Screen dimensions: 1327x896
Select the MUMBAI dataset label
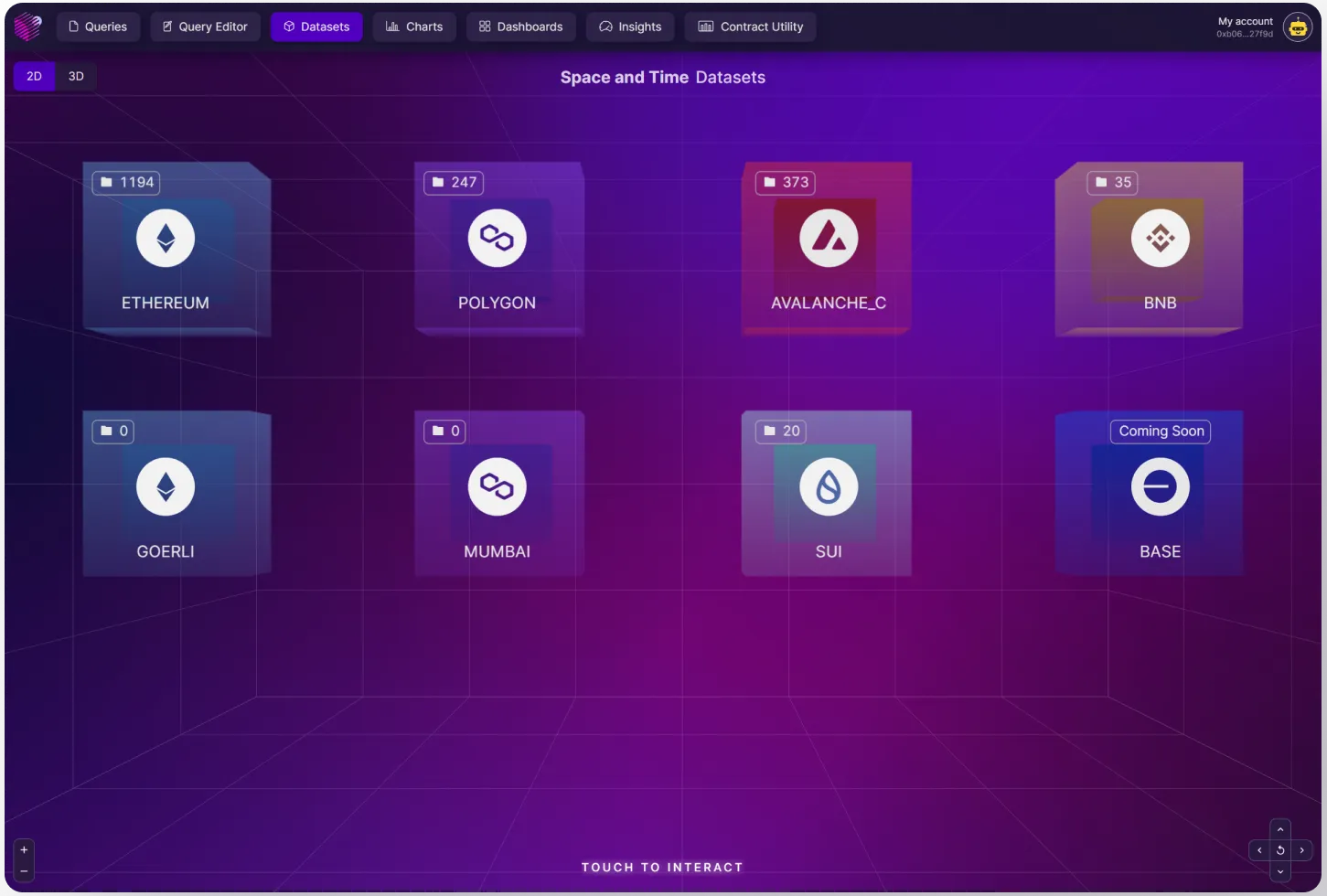tap(497, 551)
